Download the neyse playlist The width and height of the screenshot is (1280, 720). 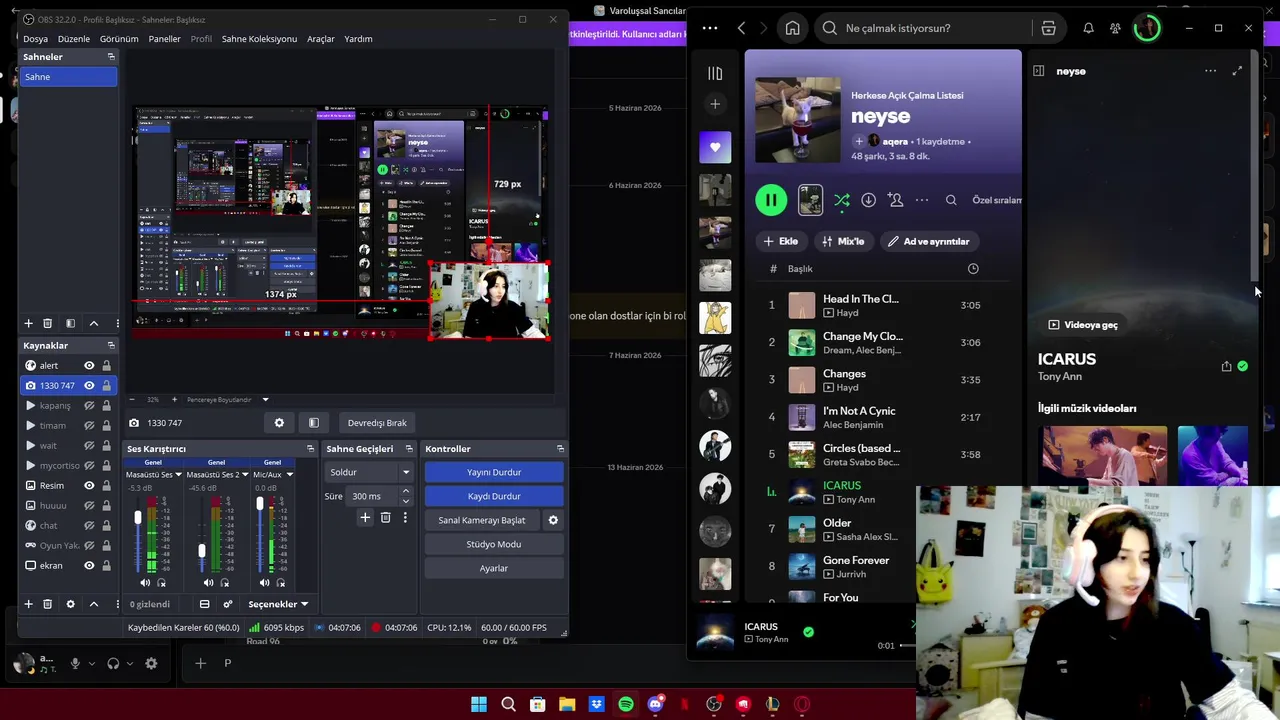[868, 200]
